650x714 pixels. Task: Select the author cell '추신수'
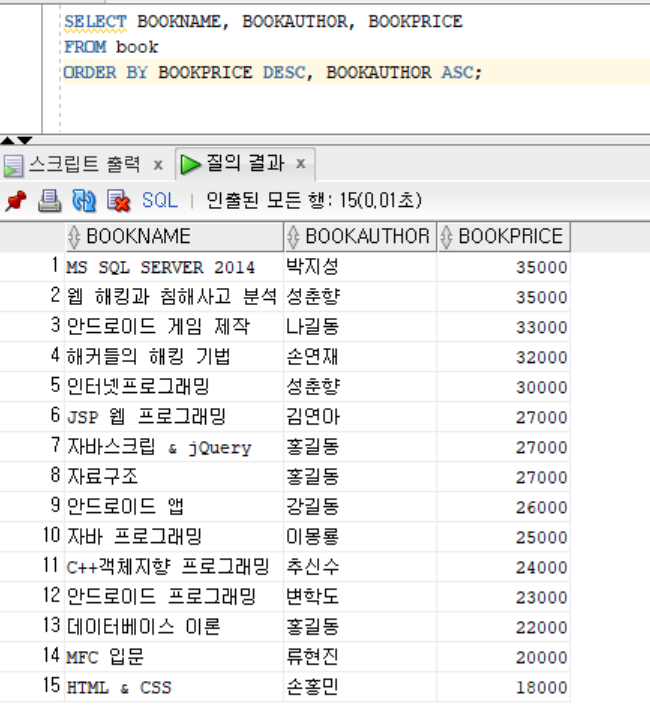360,567
